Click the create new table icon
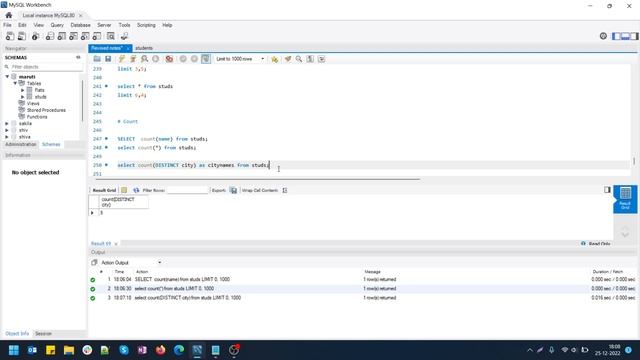 click(x=61, y=36)
